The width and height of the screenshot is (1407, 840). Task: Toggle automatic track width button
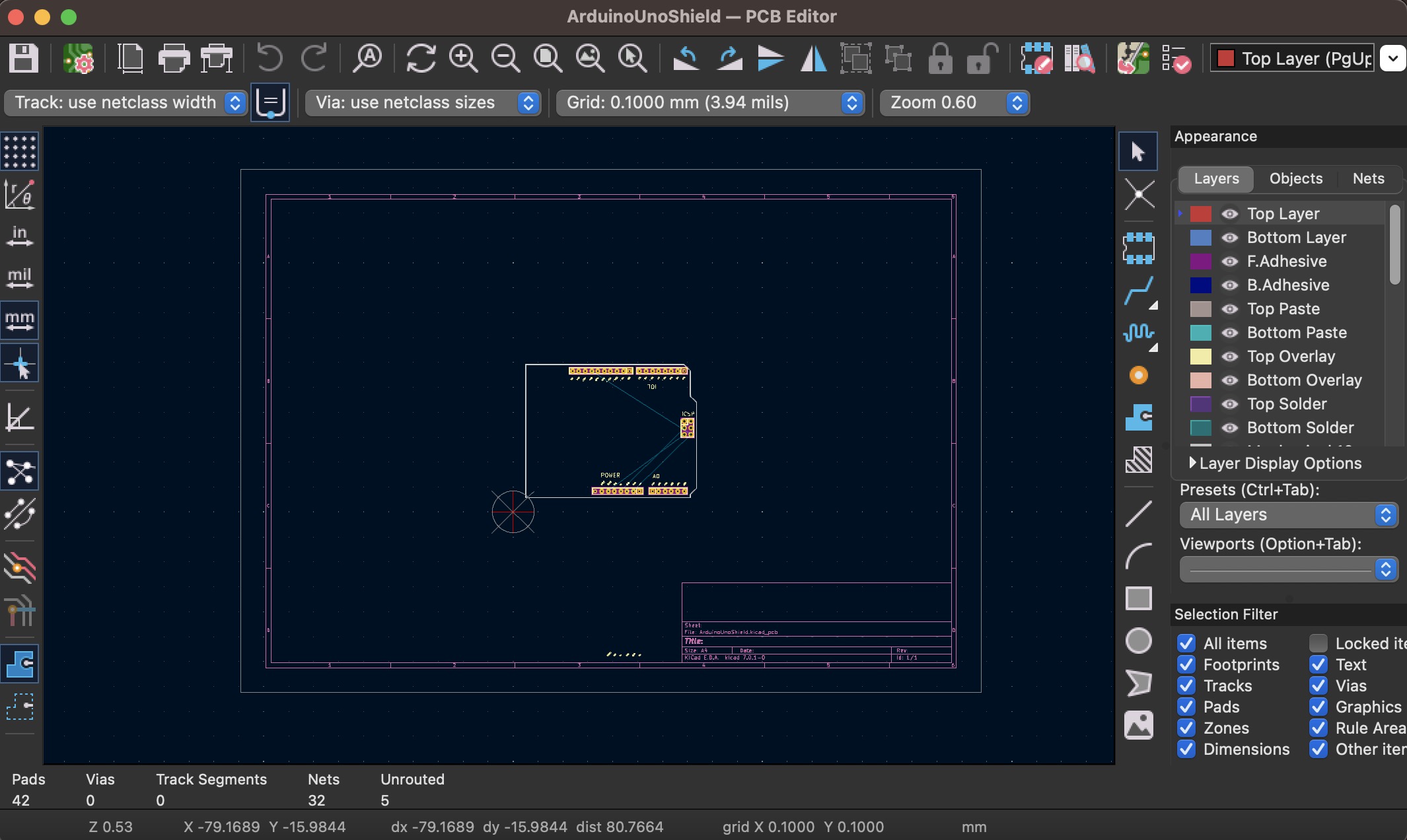click(x=270, y=102)
